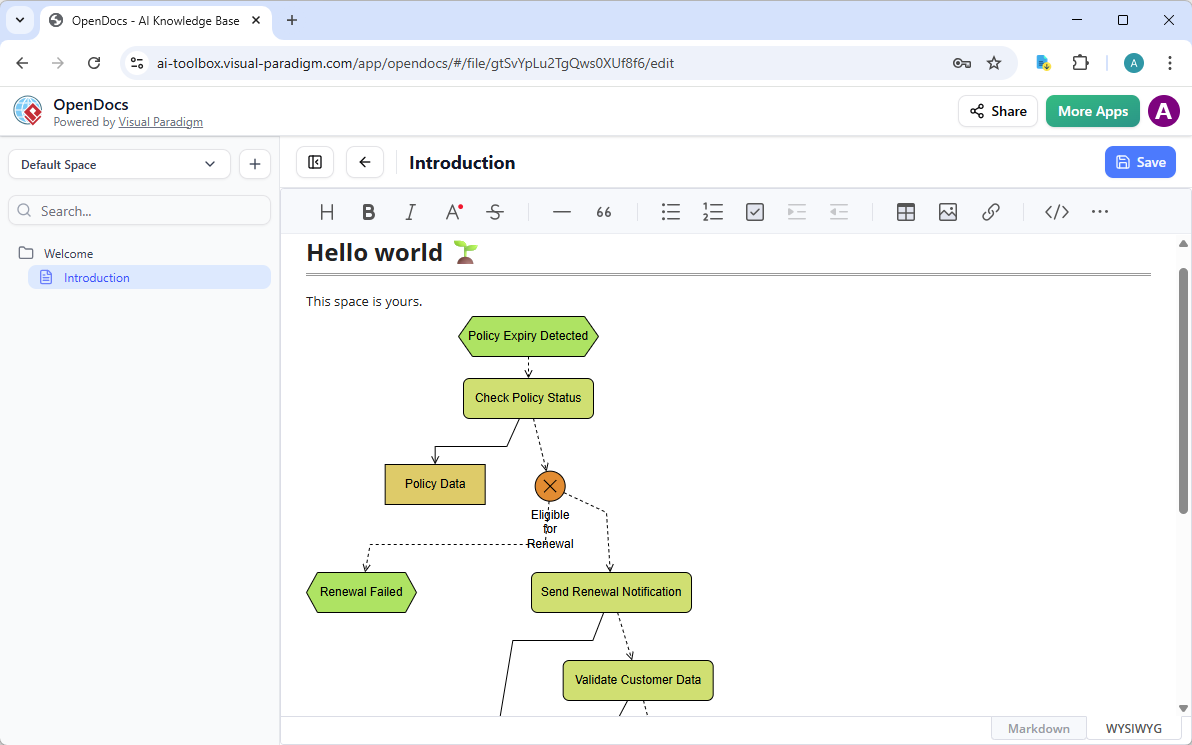Insert a hyperlink

pos(991,211)
